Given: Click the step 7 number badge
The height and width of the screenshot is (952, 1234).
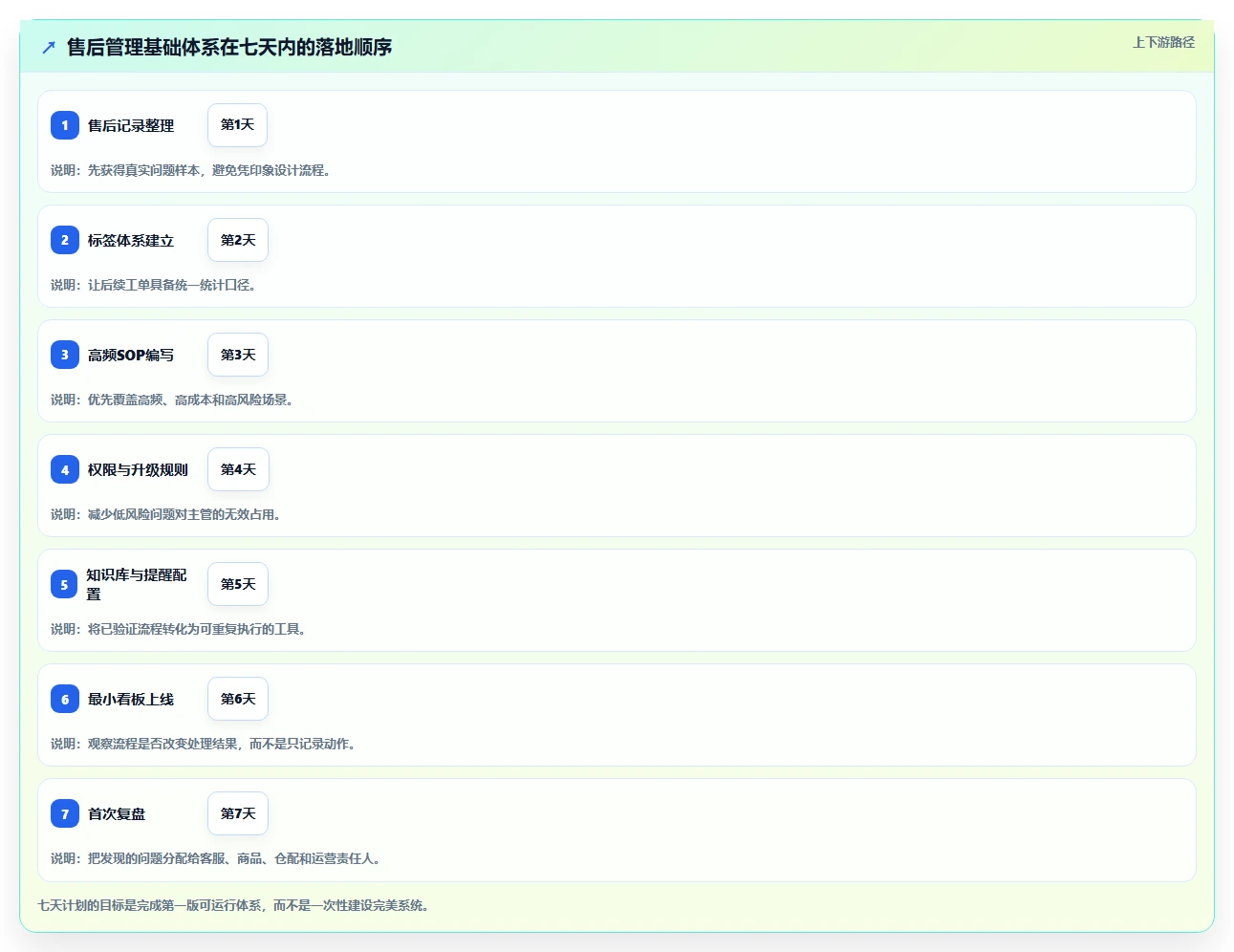Looking at the screenshot, I should click(x=65, y=813).
